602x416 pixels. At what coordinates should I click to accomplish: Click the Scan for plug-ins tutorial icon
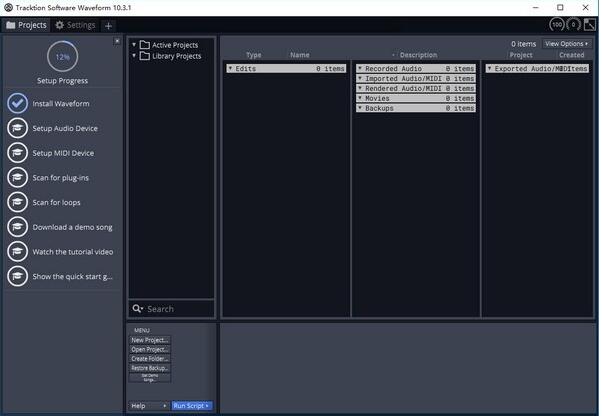pos(17,177)
